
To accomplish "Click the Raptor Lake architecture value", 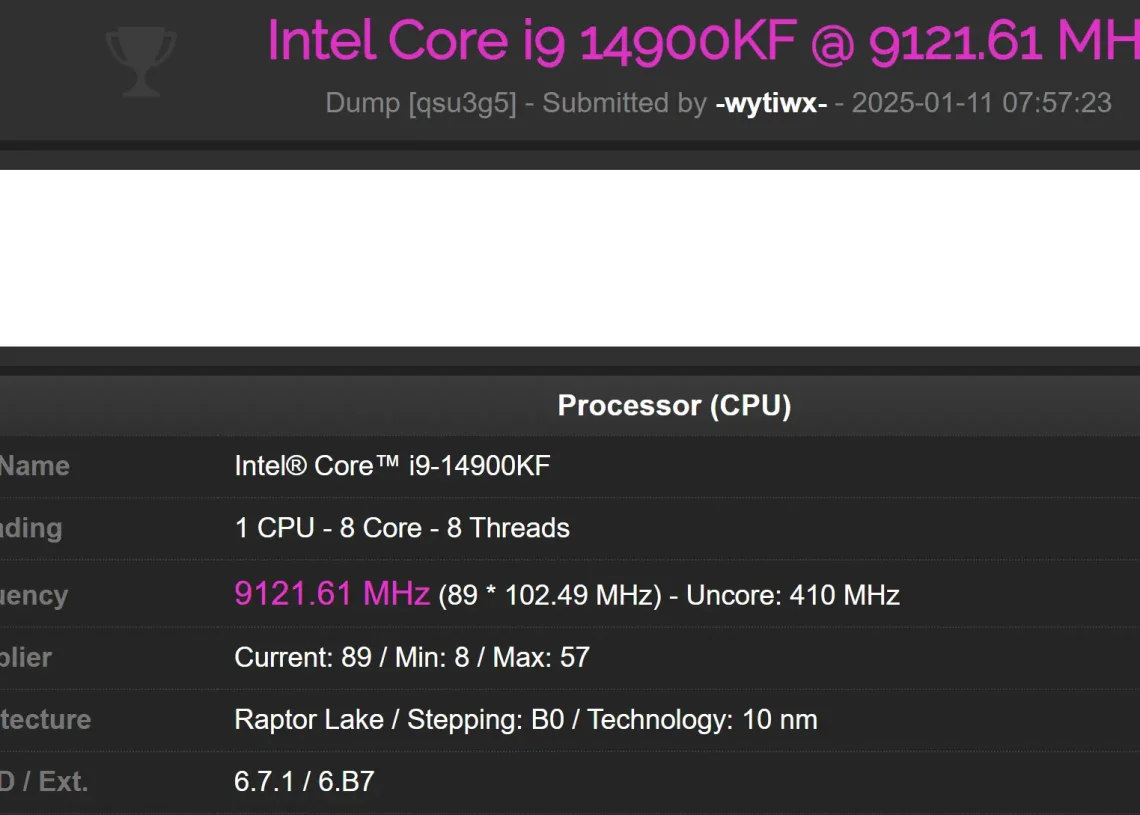I will tap(309, 720).
